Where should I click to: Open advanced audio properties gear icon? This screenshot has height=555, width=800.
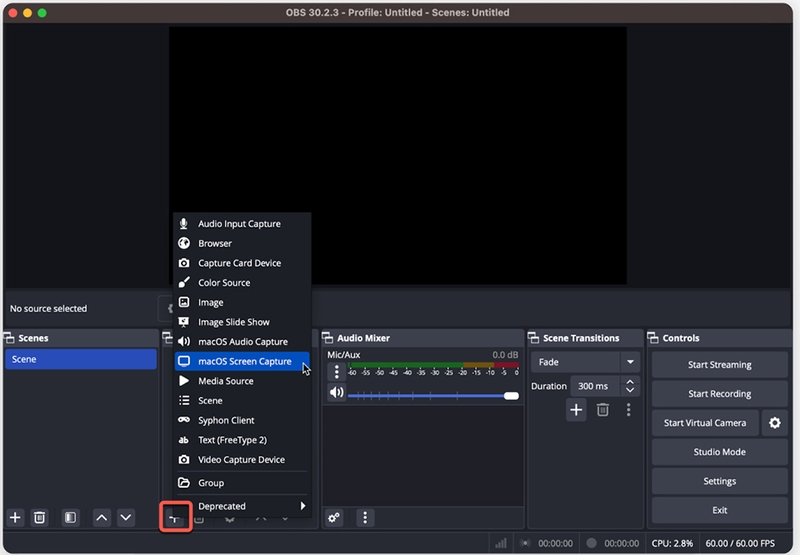point(334,518)
